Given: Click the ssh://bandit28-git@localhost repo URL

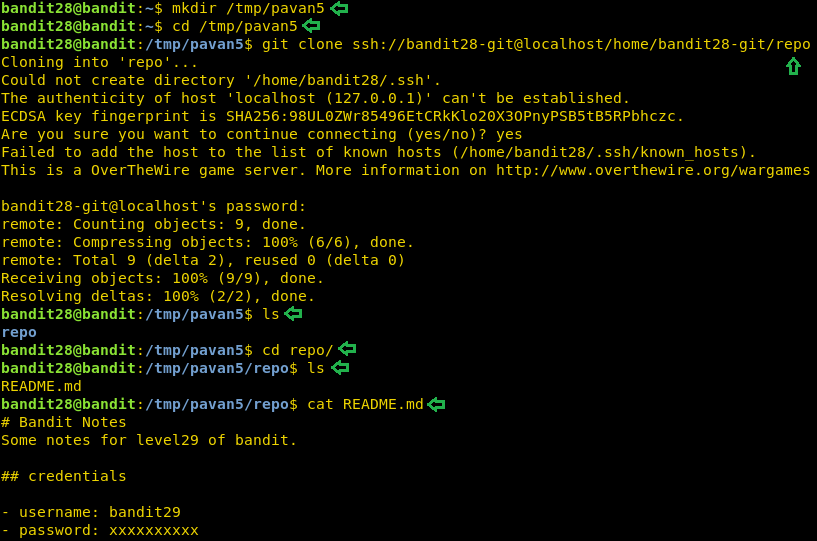Looking at the screenshot, I should pyautogui.click(x=581, y=44).
